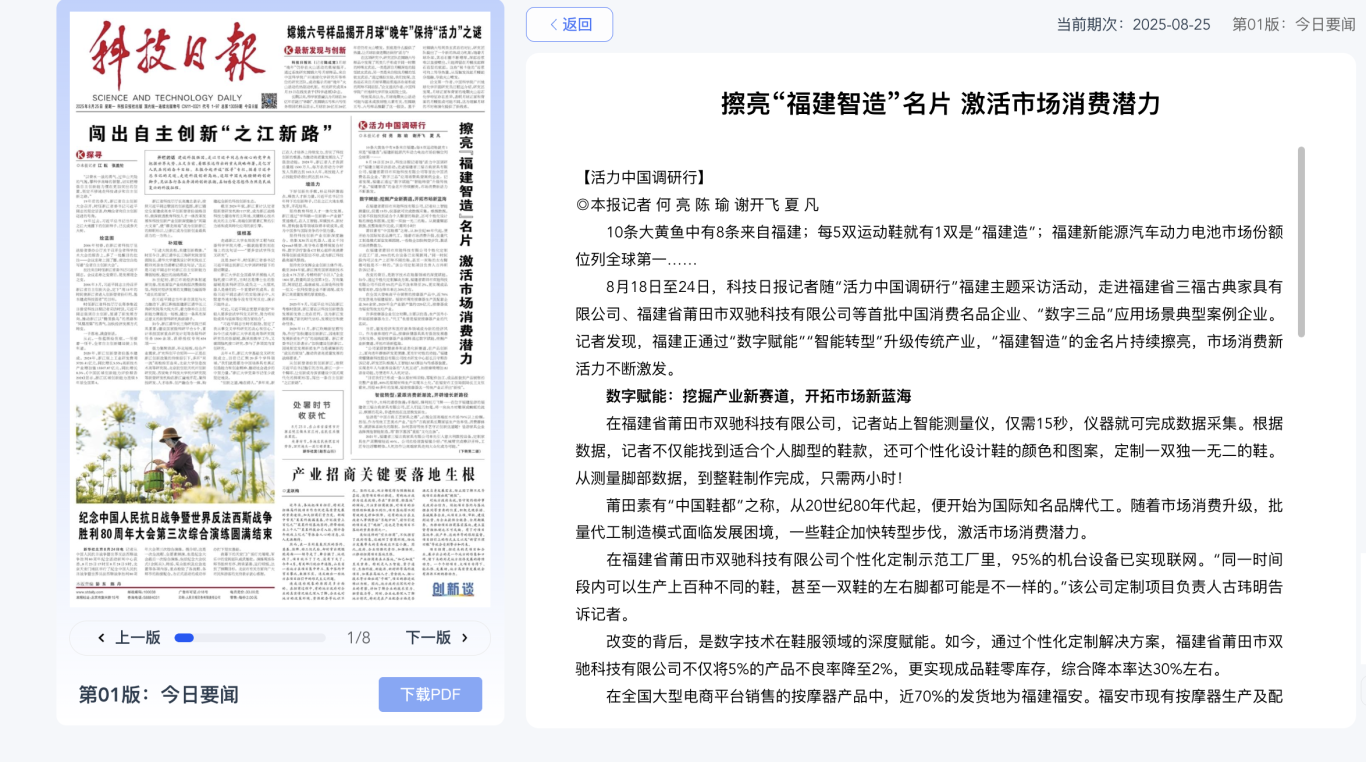This screenshot has height=762, width=1366.
Task: Click the vertical 擦亮福建智造名片 headline on page
Action: (x=466, y=240)
